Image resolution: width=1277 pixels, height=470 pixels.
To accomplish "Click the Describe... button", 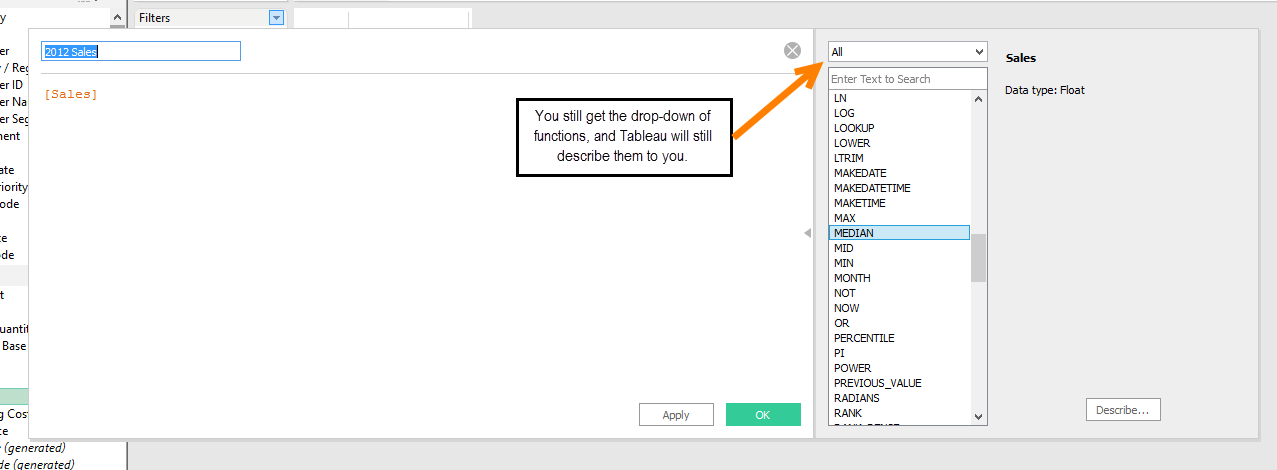I will (x=1123, y=409).
